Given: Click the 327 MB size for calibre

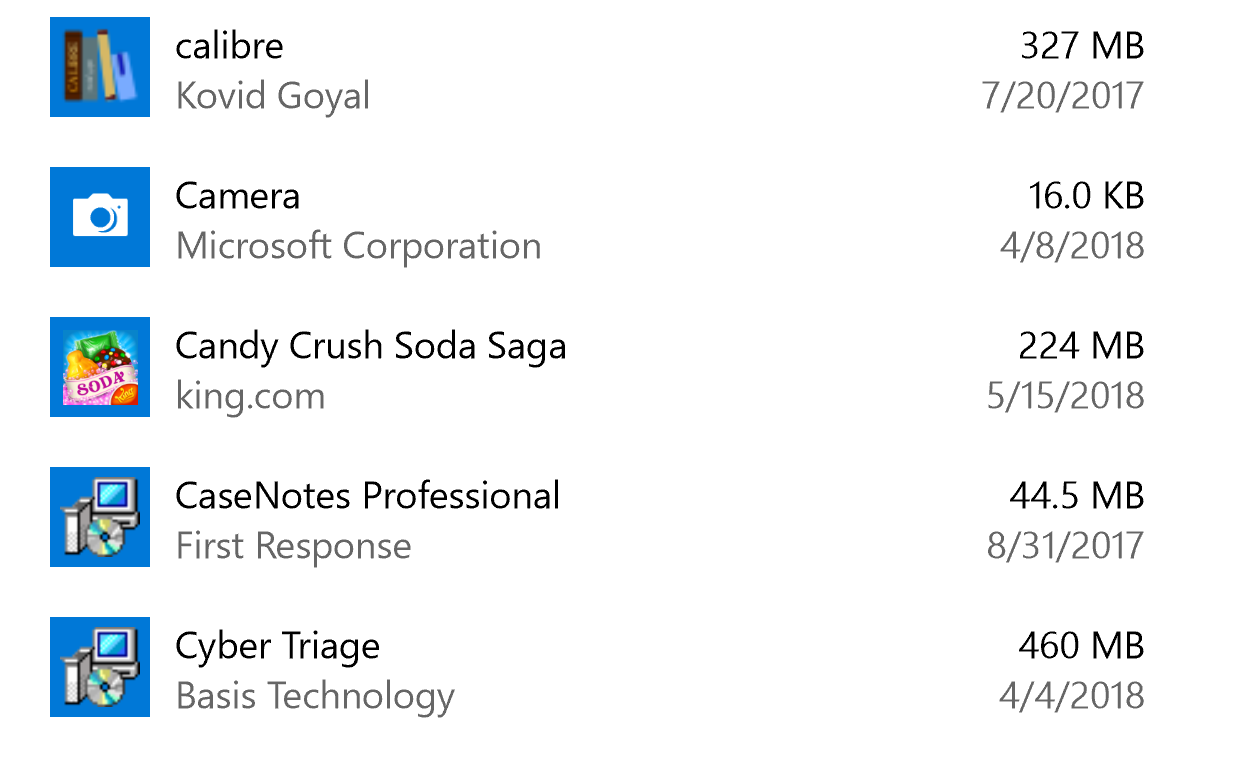Looking at the screenshot, I should tap(1081, 46).
